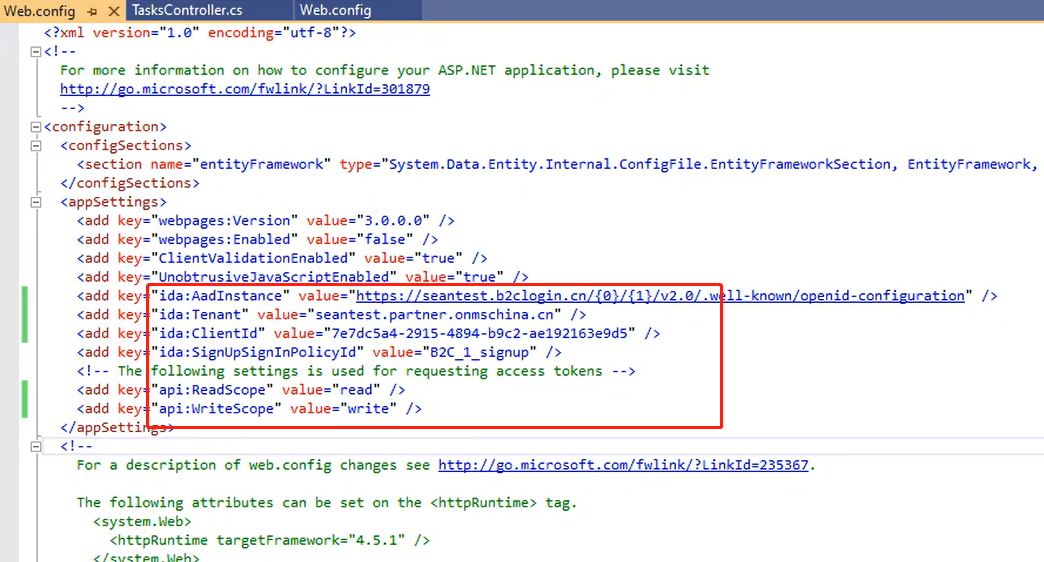
Task: Click the ClientId GUID value 7e7dc5a4-2915-4894-b9c2-ae192163e9d5
Action: 479,333
